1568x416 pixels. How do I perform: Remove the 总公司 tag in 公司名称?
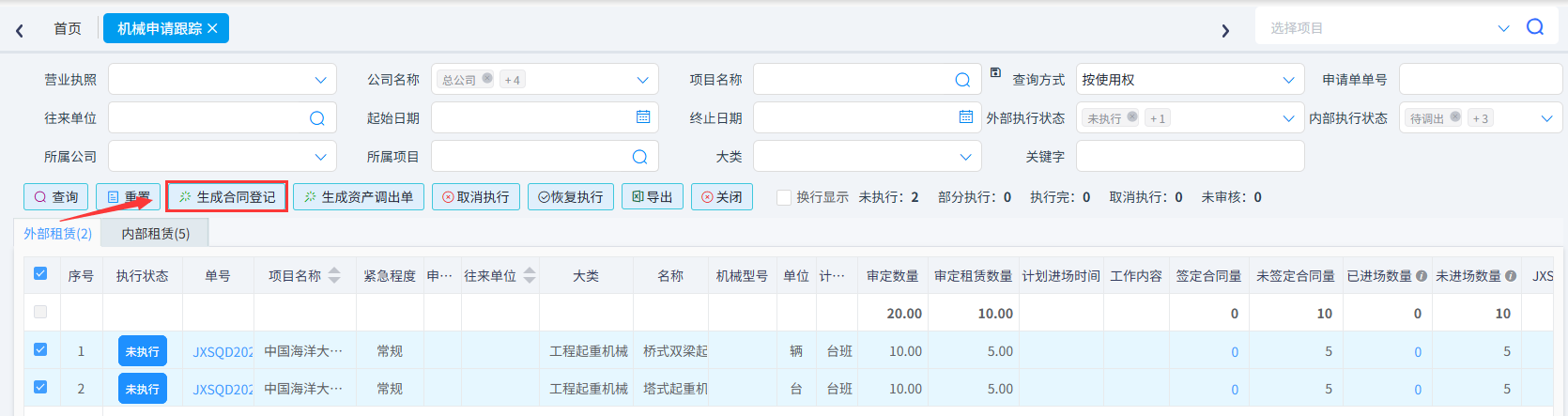click(x=487, y=79)
